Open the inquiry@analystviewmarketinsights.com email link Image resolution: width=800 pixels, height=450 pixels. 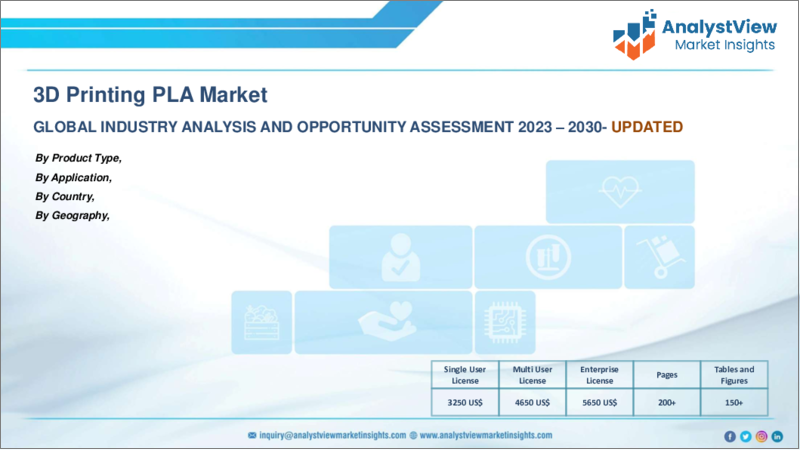point(333,435)
